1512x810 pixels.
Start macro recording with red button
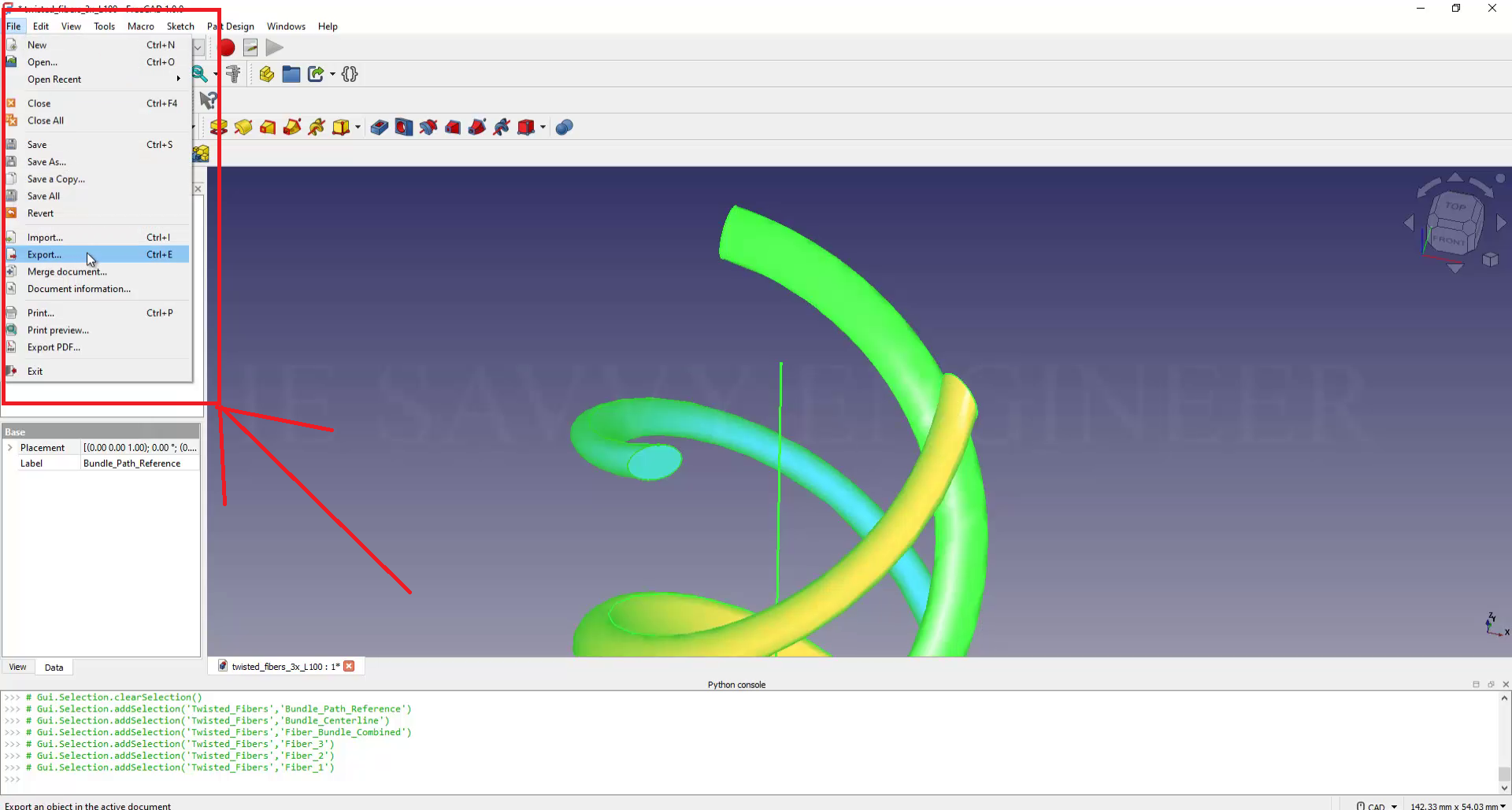pos(227,48)
